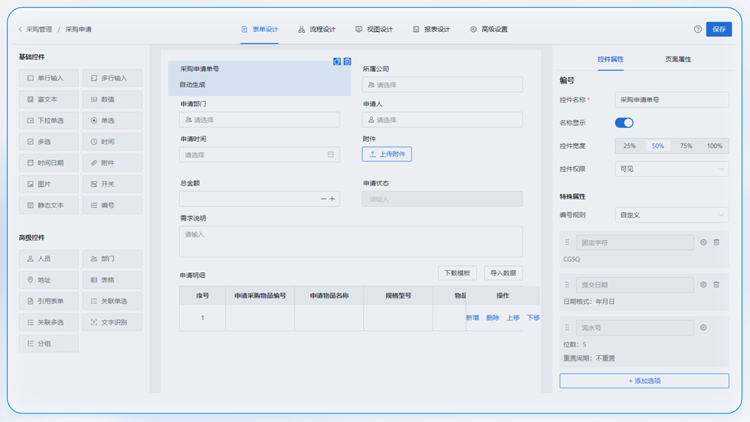Pick the 引用表单 control

point(49,301)
